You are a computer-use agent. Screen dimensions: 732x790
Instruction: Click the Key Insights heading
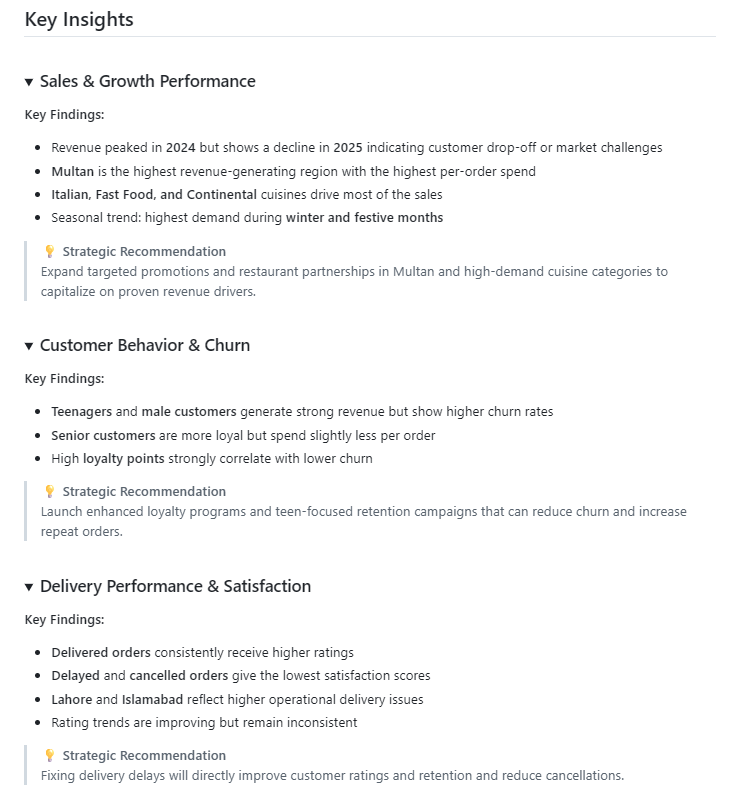coord(79,20)
